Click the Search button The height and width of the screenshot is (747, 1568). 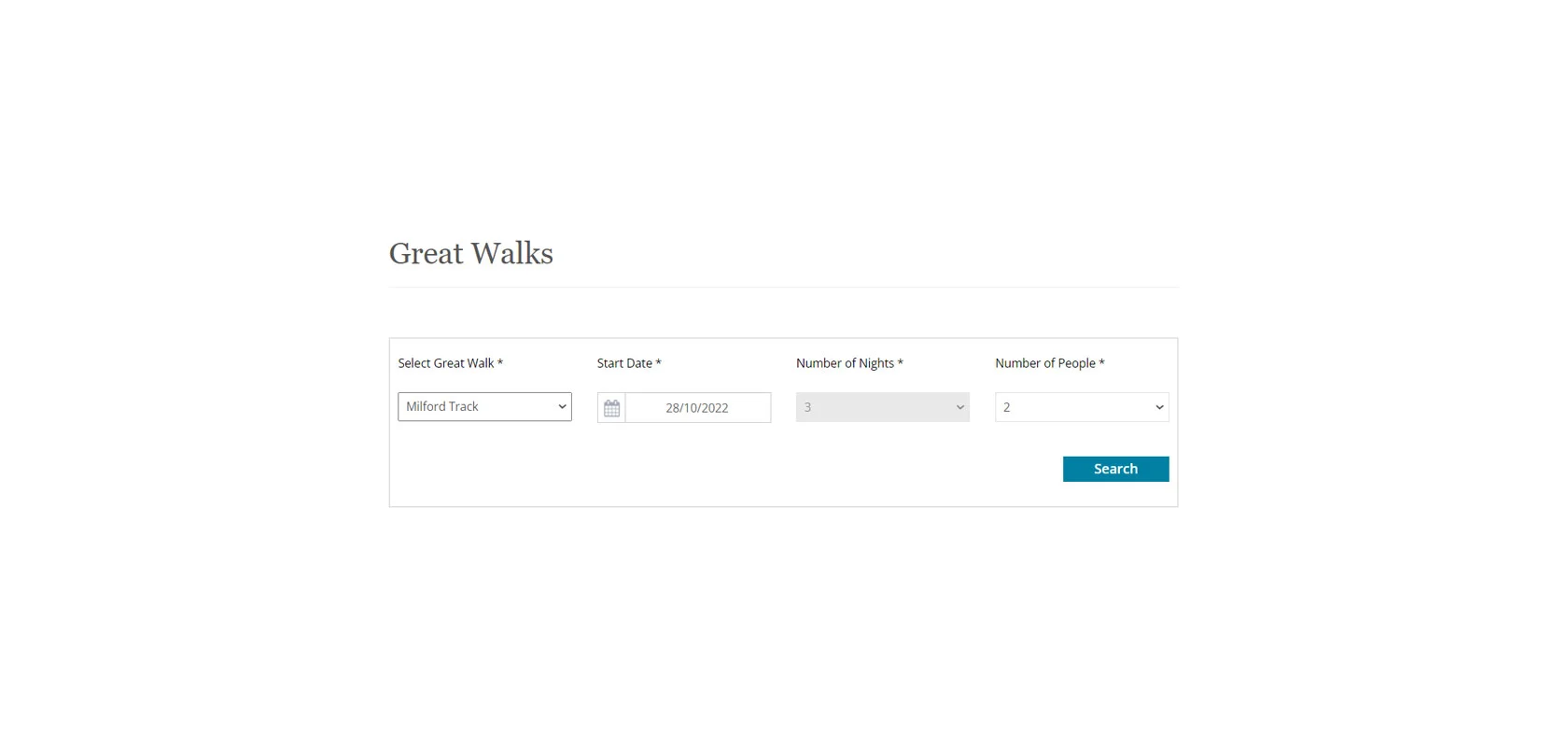1115,469
